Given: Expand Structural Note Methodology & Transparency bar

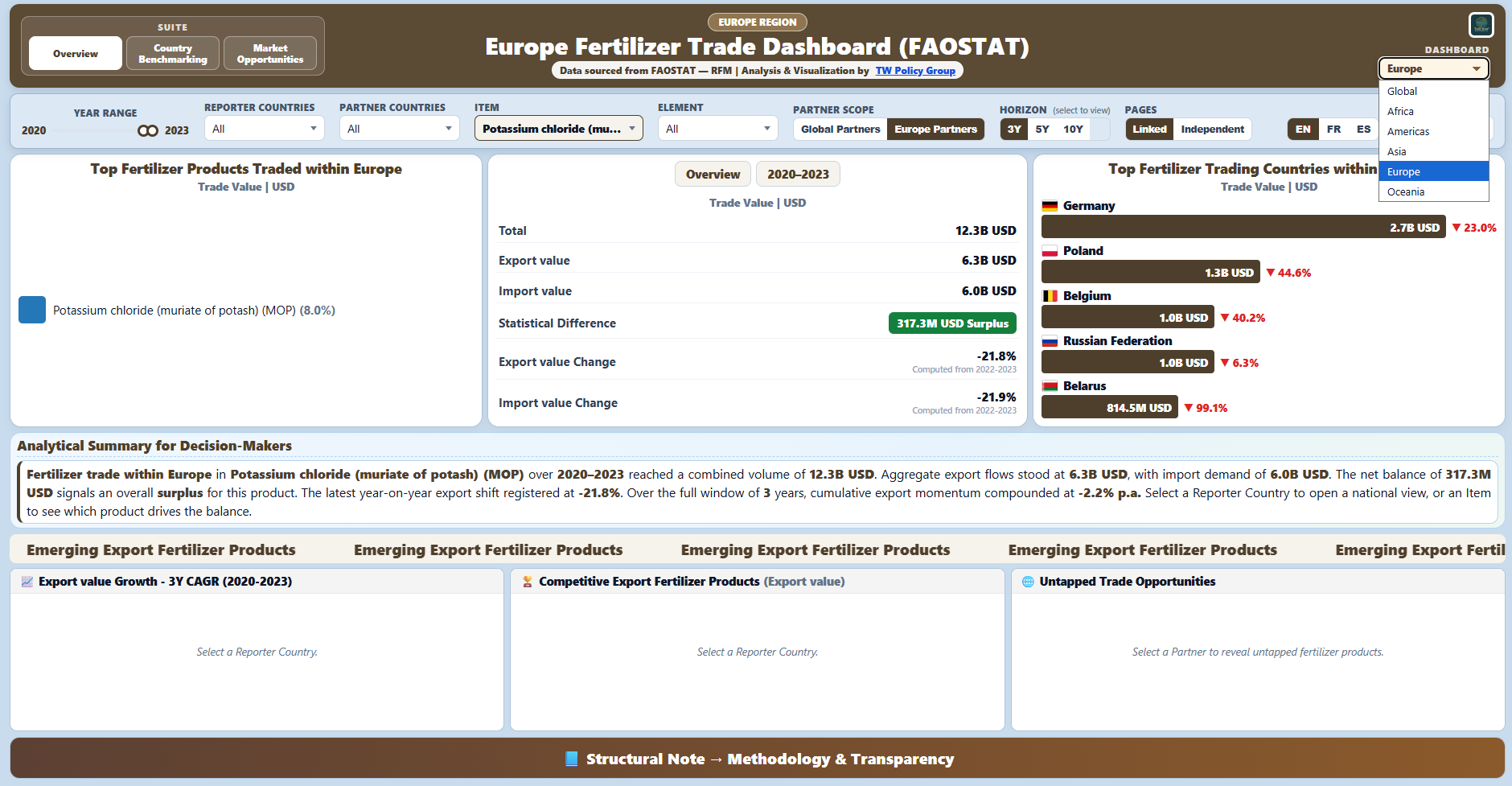Looking at the screenshot, I should pos(757,759).
